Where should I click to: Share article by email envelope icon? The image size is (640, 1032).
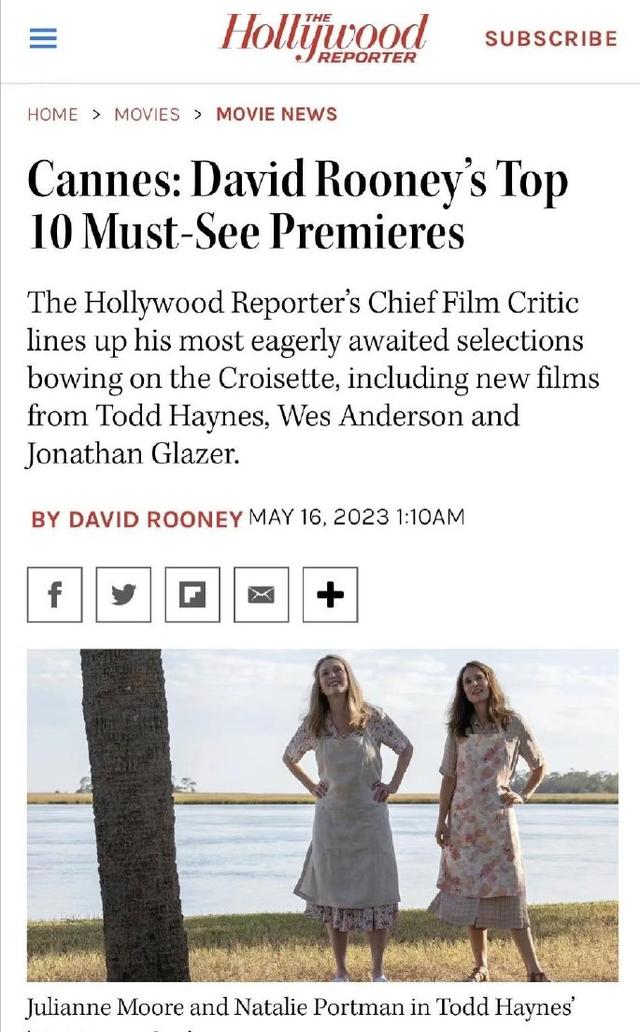261,594
